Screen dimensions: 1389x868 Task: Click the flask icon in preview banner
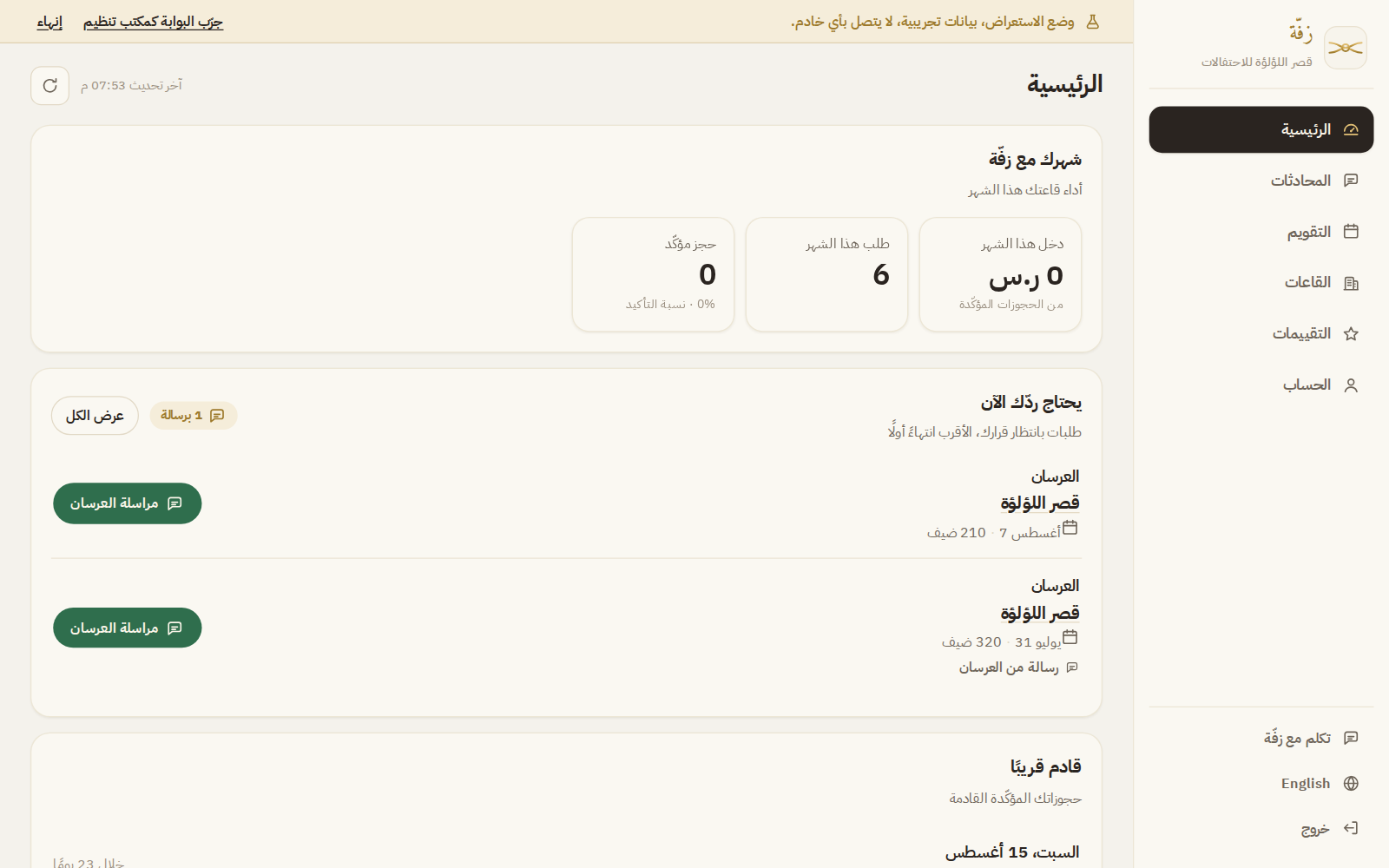[1093, 22]
